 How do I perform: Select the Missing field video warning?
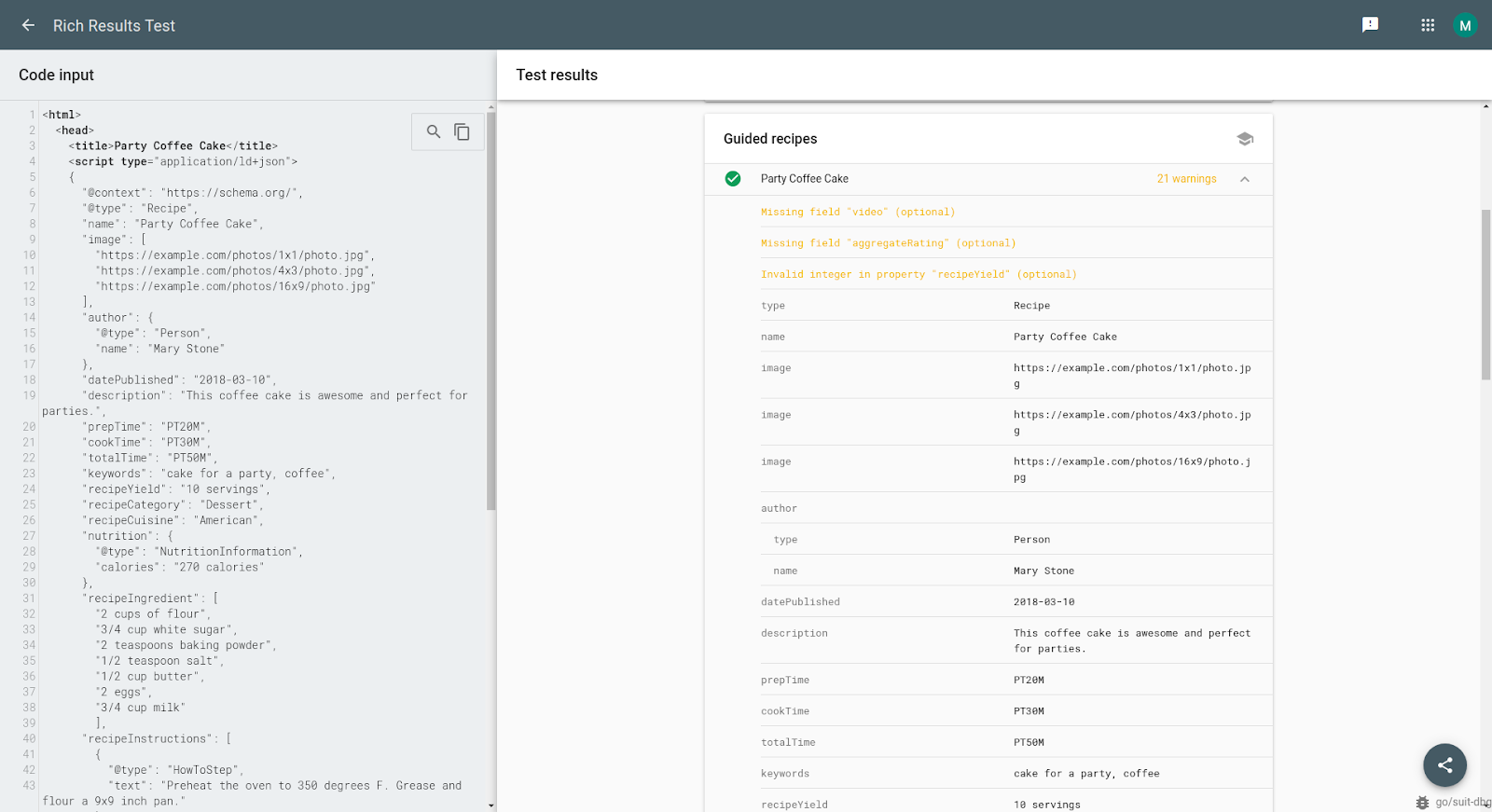(857, 213)
